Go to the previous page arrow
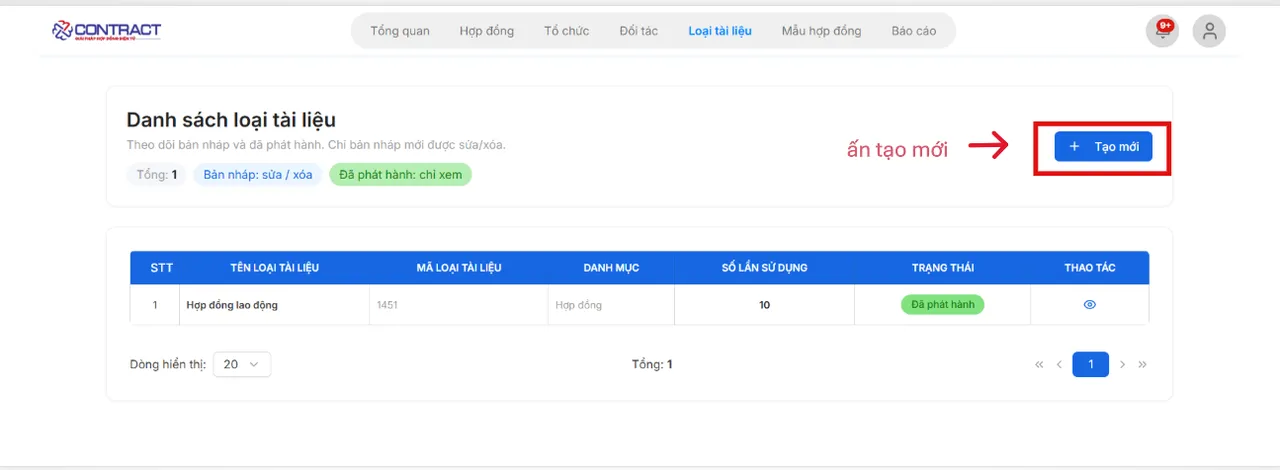 click(1059, 365)
